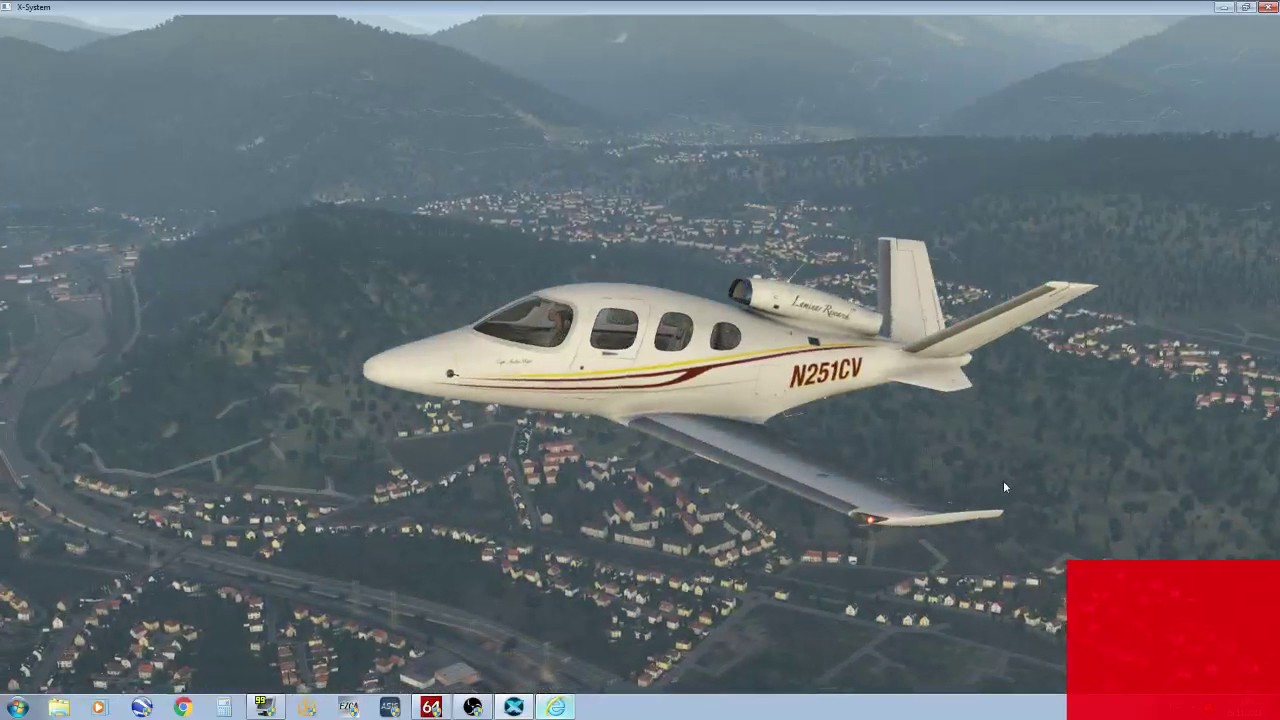This screenshot has width=1280, height=720.
Task: Open File Explorer from the taskbar
Action: coord(59,707)
